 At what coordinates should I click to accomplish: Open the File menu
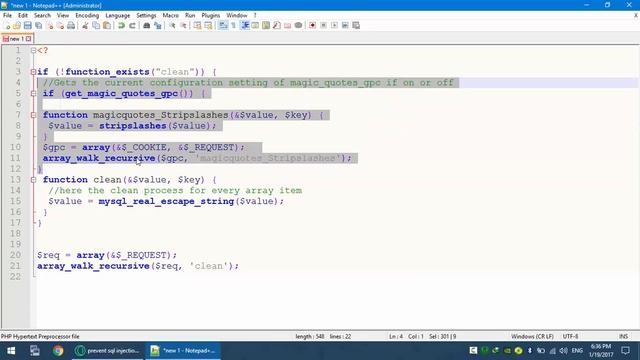pyautogui.click(x=7, y=16)
